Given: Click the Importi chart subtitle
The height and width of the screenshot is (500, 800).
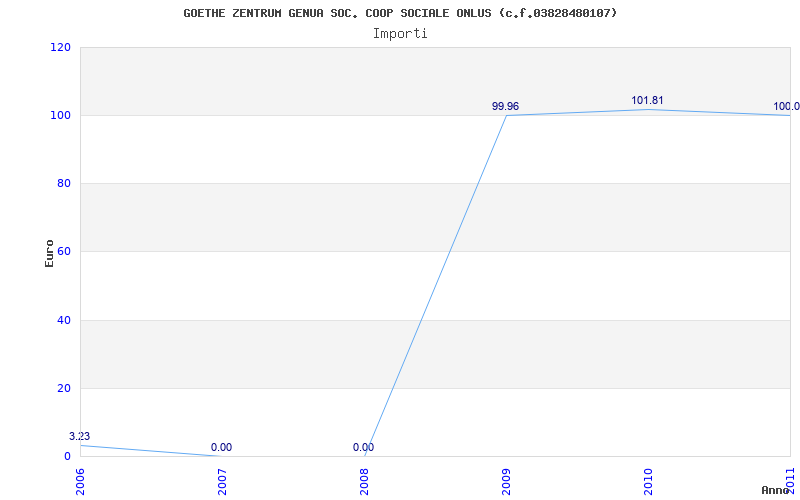Looking at the screenshot, I should point(400,34).
